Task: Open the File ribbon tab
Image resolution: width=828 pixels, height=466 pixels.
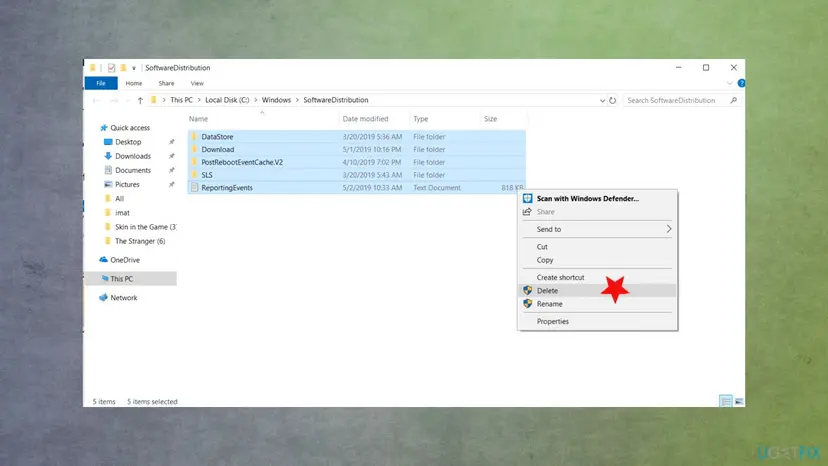Action: [101, 83]
